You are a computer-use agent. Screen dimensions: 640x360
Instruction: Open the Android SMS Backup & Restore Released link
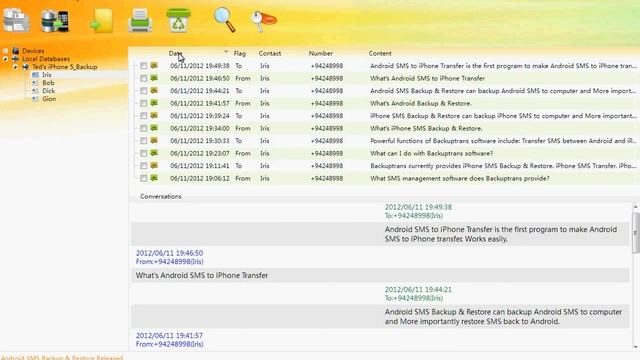point(62,357)
